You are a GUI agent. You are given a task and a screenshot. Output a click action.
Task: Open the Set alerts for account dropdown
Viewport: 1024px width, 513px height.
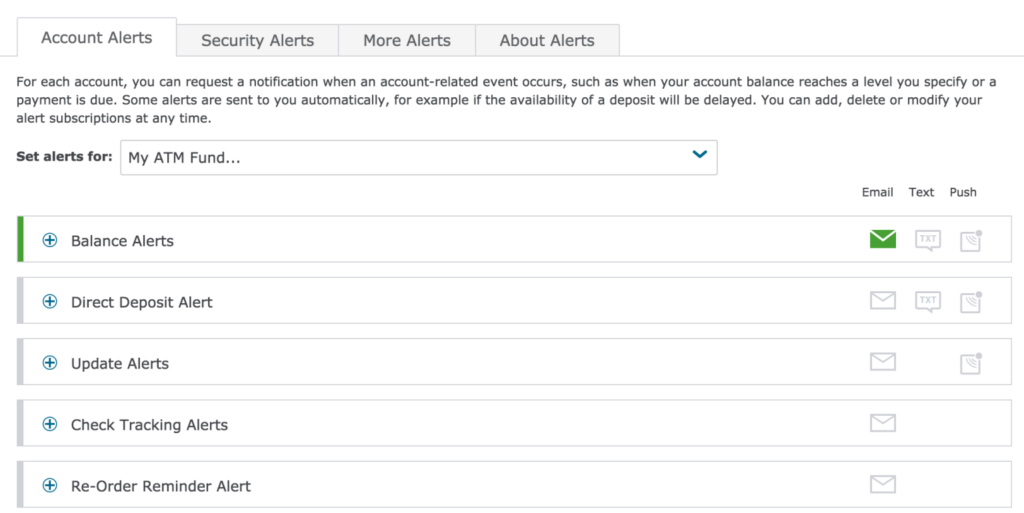(x=419, y=157)
